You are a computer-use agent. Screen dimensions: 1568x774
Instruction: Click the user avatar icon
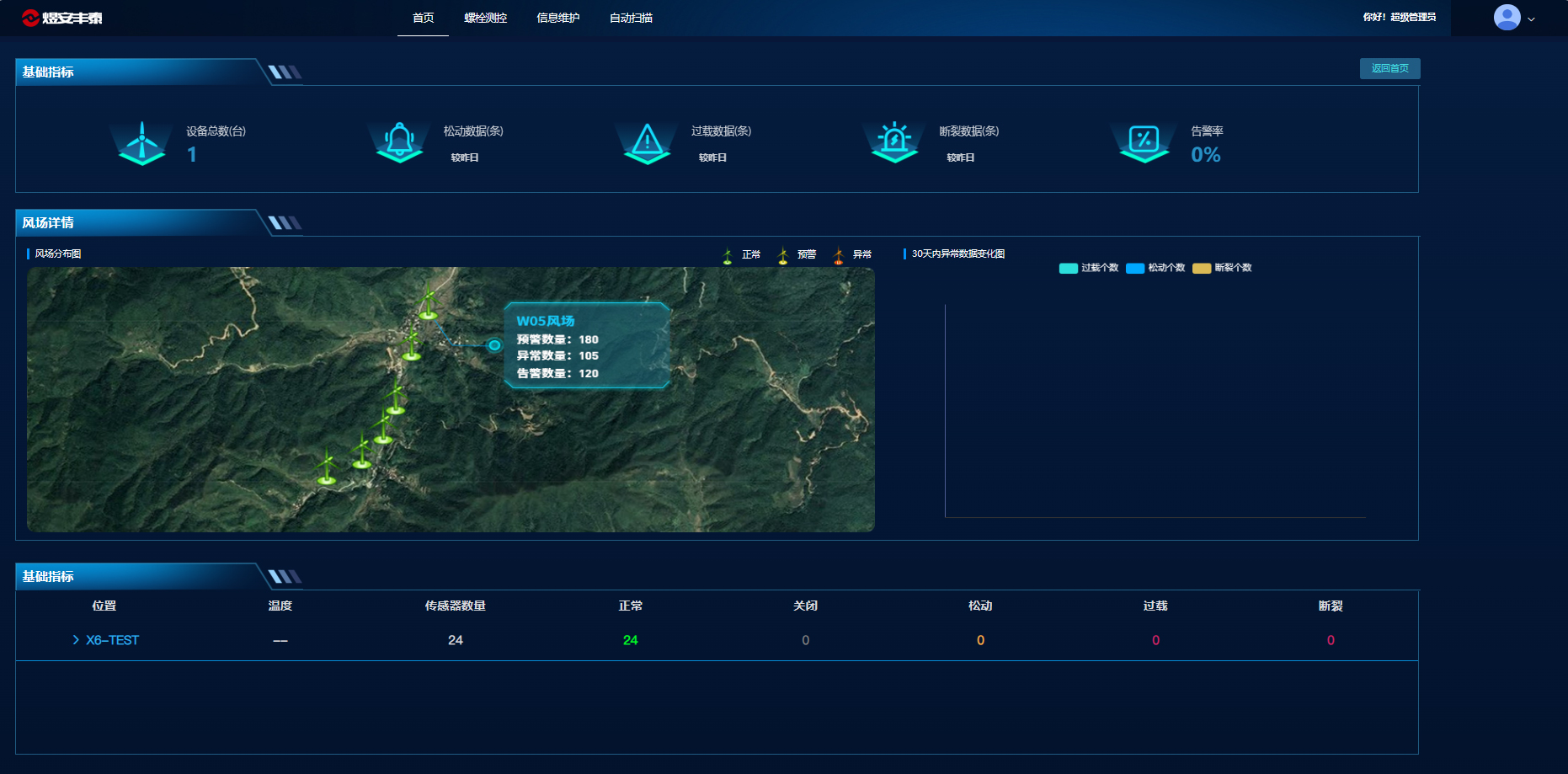click(x=1507, y=18)
